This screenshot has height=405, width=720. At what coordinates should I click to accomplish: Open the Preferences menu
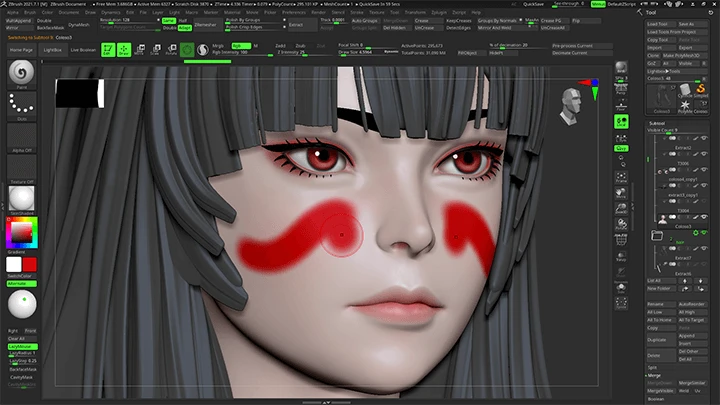[x=294, y=12]
